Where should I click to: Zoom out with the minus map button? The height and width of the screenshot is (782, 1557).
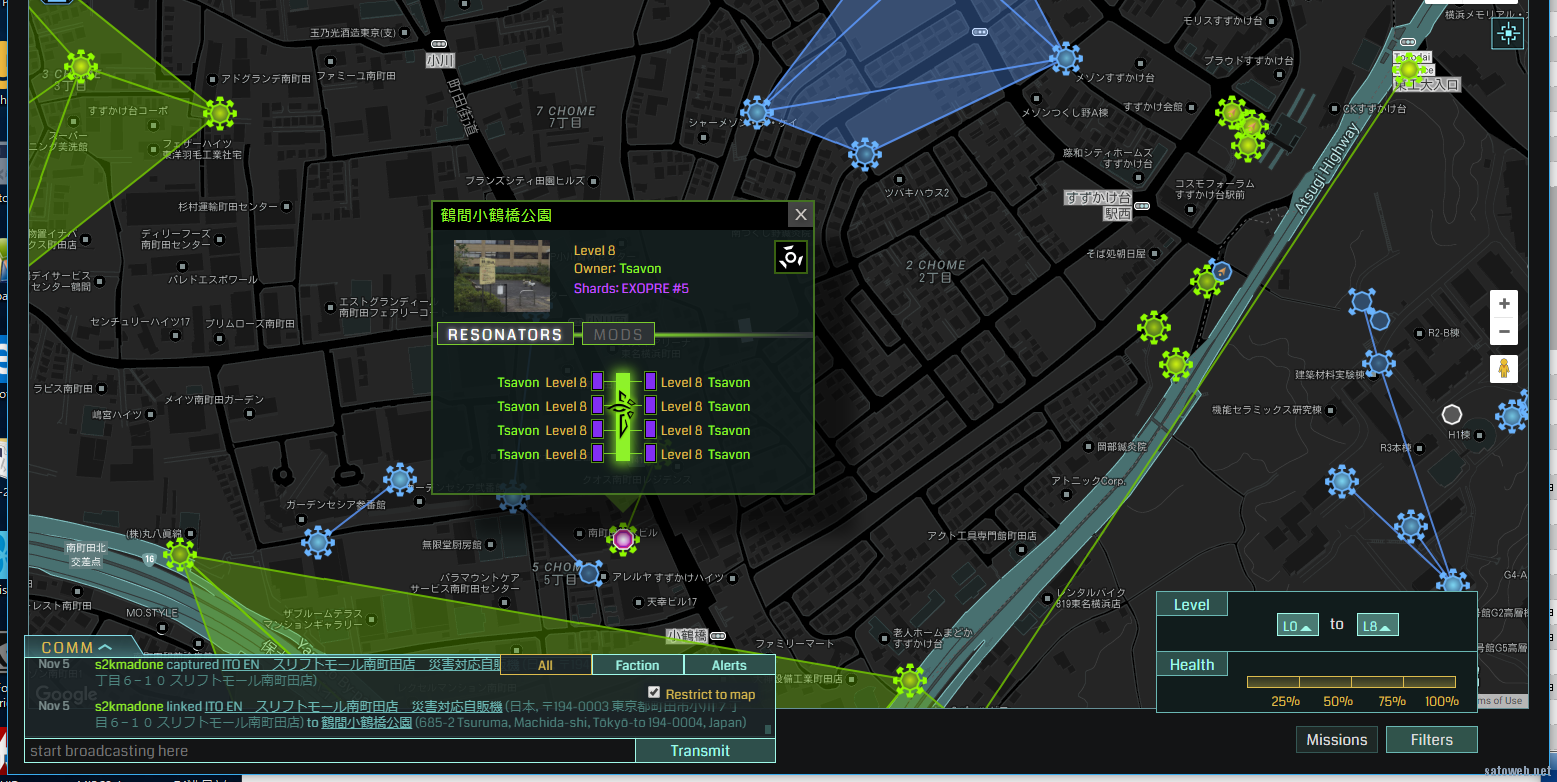click(1503, 332)
